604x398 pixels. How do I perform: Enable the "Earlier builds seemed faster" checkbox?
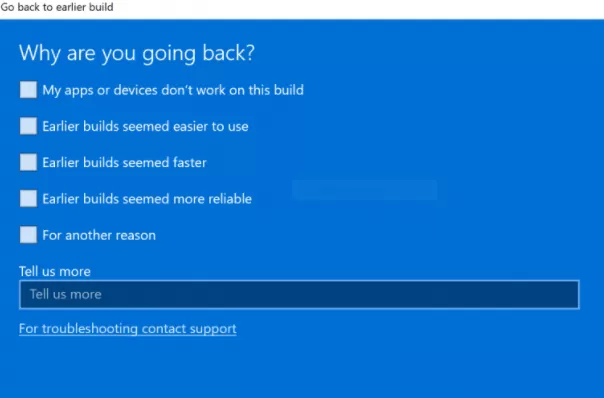pyautogui.click(x=28, y=162)
